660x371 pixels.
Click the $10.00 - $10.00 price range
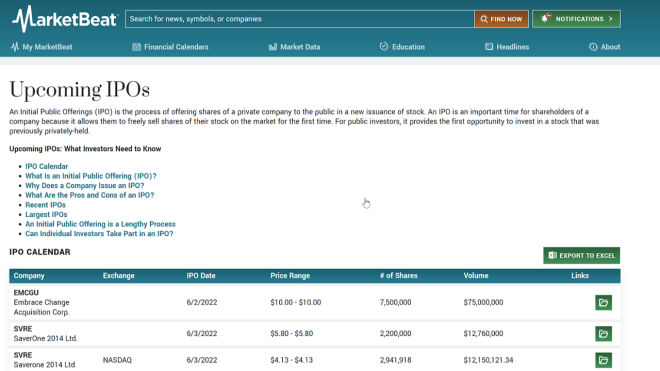[295, 302]
